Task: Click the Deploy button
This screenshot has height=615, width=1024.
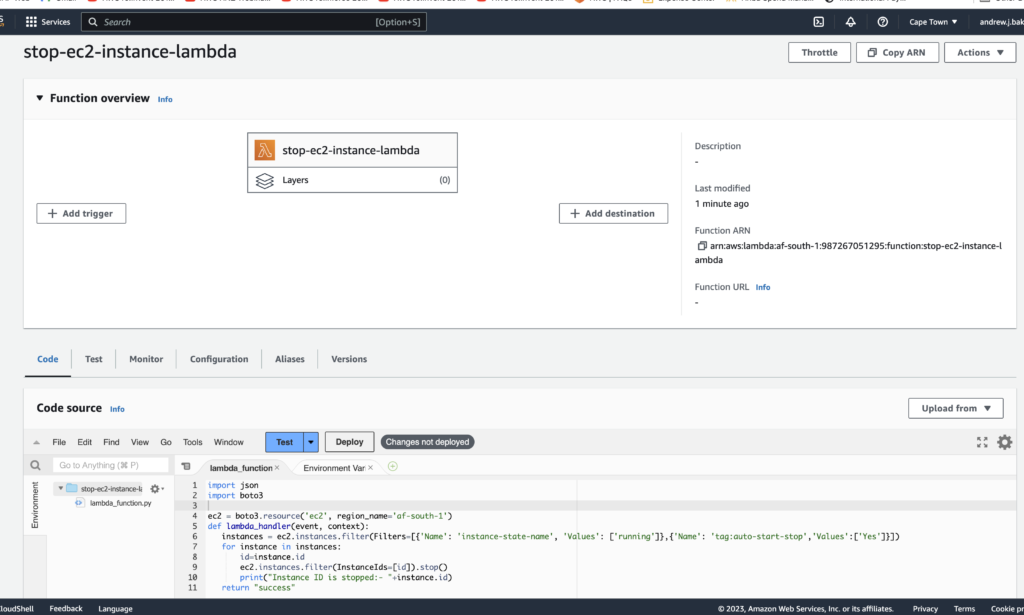Action: point(349,442)
